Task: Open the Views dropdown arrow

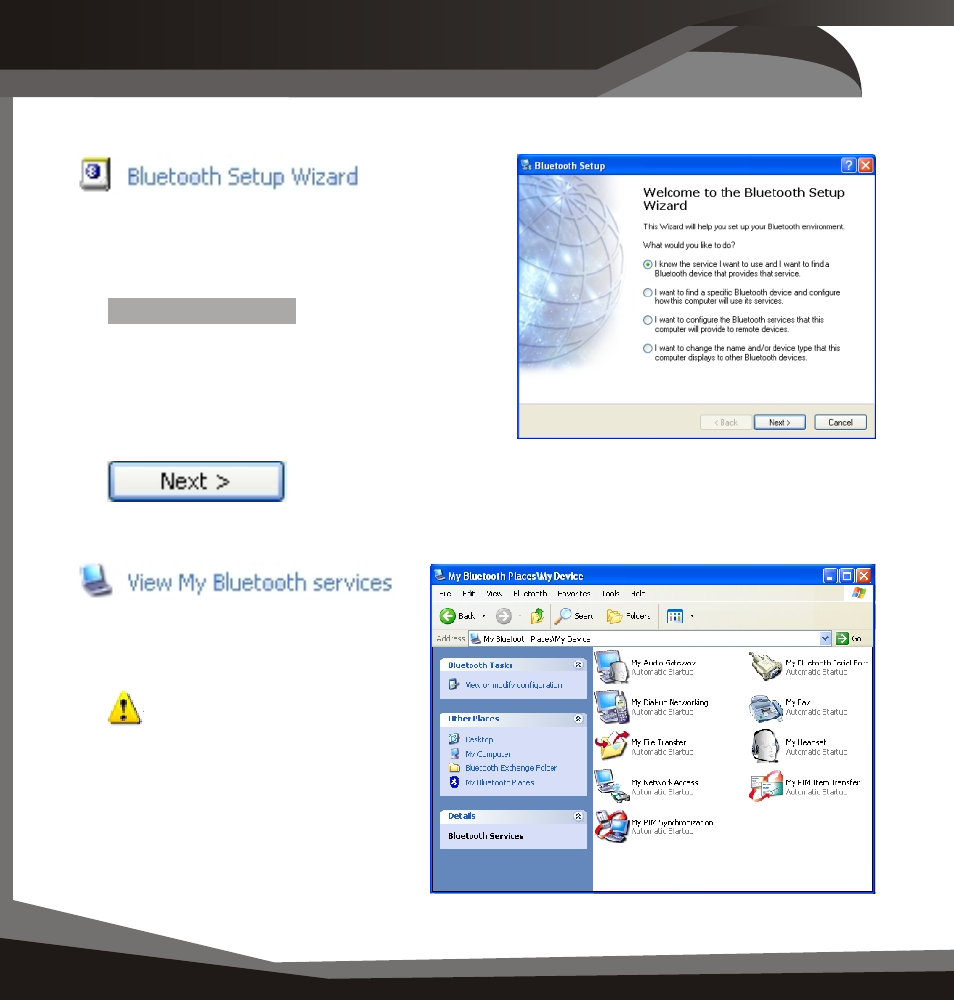Action: [692, 616]
